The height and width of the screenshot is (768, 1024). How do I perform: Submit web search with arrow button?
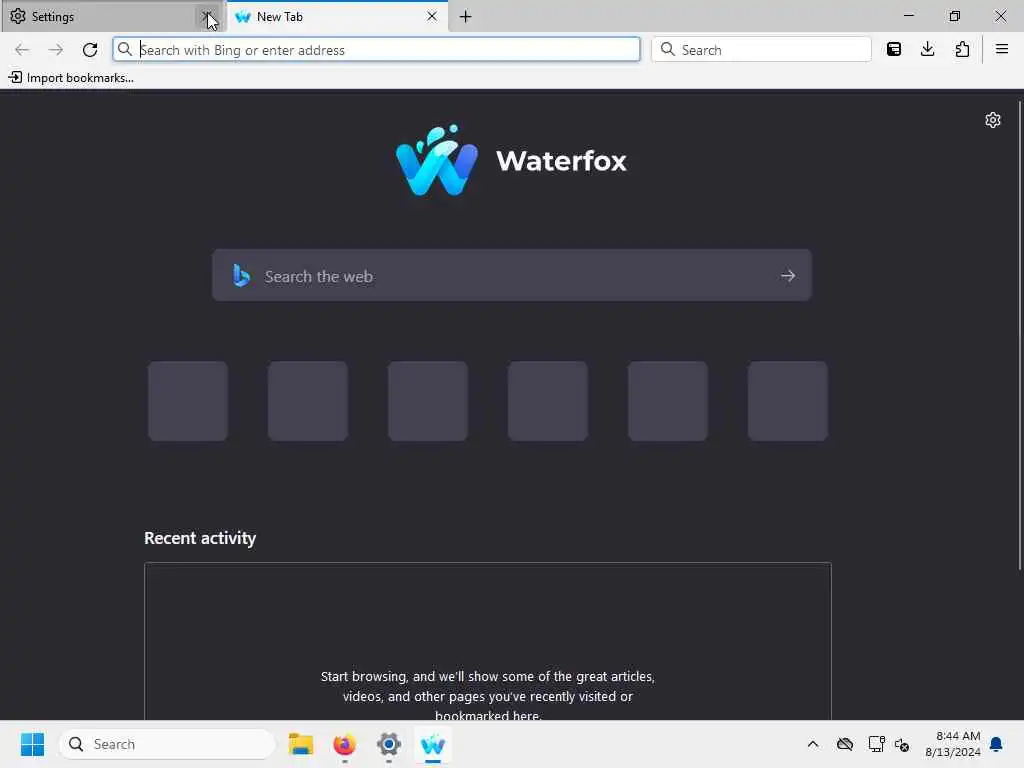point(788,276)
